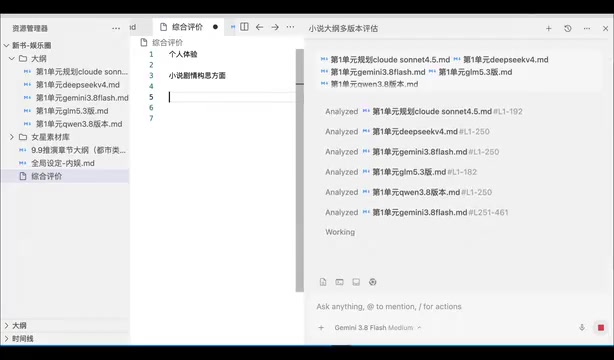The height and width of the screenshot is (360, 614).
Task: Click the 第1单元qwen3.8版本.md attachment chip
Action: (369, 84)
